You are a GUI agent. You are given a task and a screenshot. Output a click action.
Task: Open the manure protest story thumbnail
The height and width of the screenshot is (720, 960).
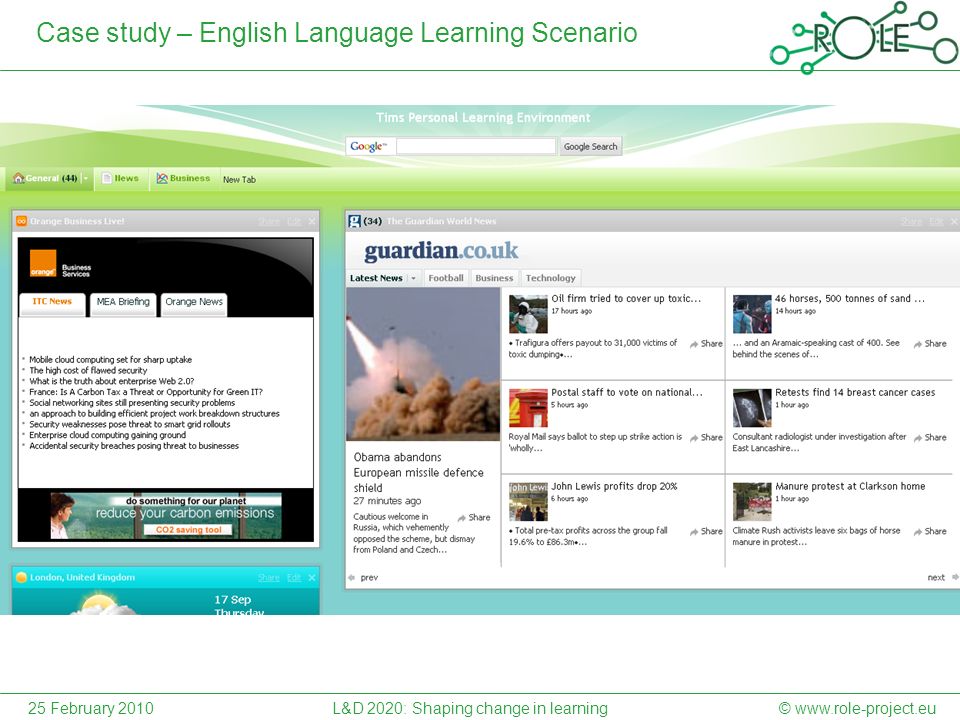pos(752,501)
